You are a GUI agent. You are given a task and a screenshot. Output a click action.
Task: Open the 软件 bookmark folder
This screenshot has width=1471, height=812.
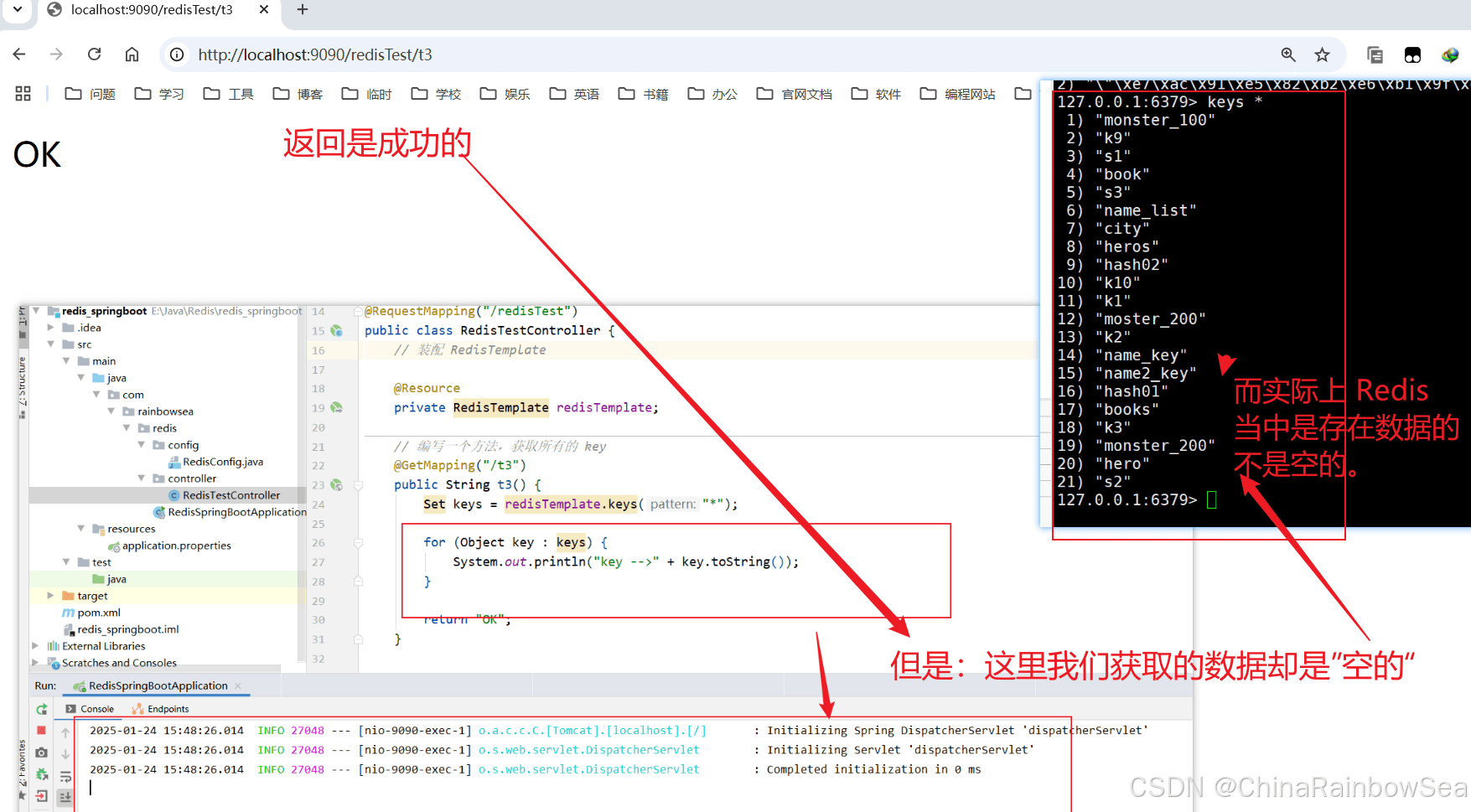(876, 94)
